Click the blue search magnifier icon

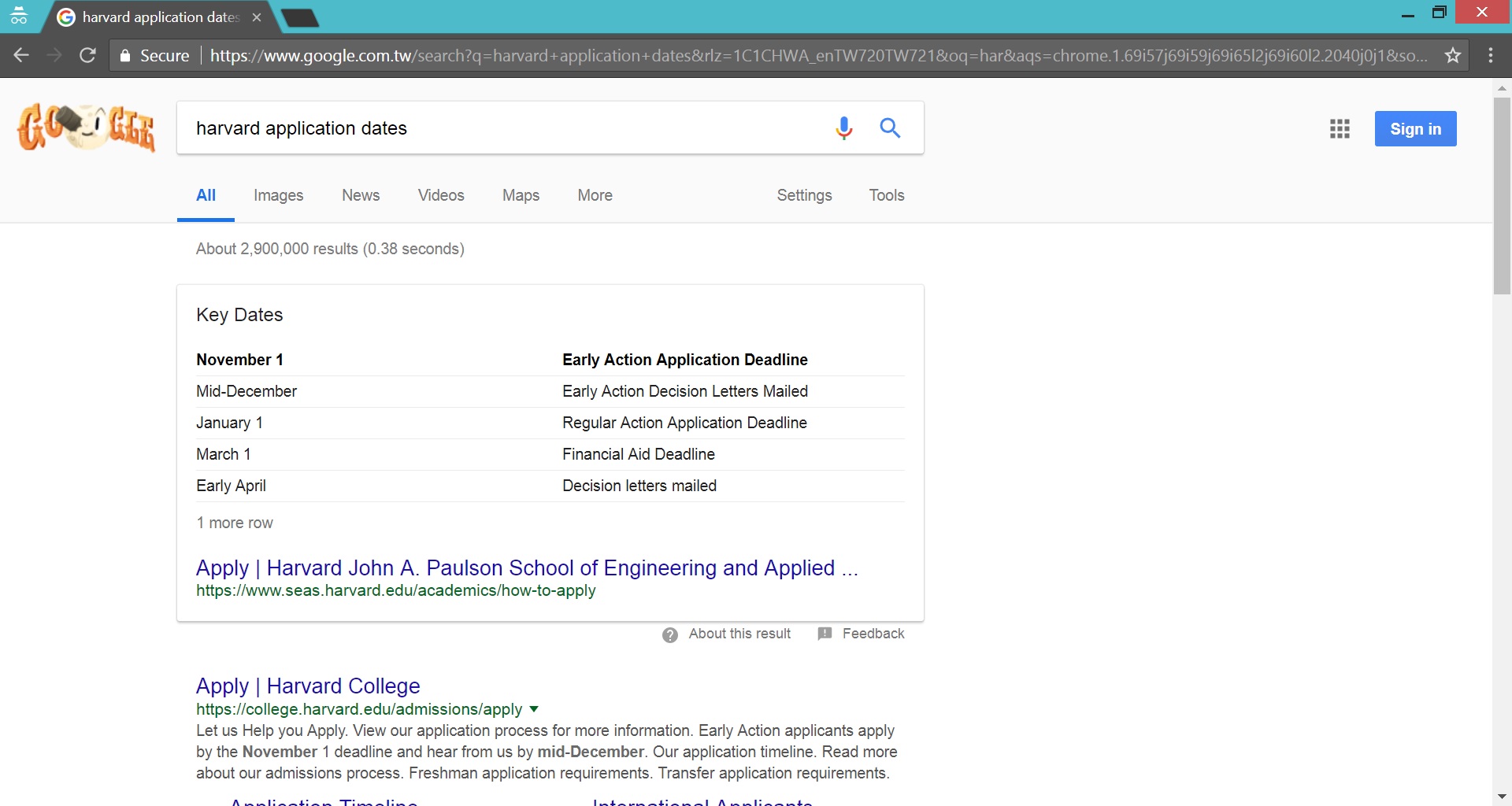[890, 128]
